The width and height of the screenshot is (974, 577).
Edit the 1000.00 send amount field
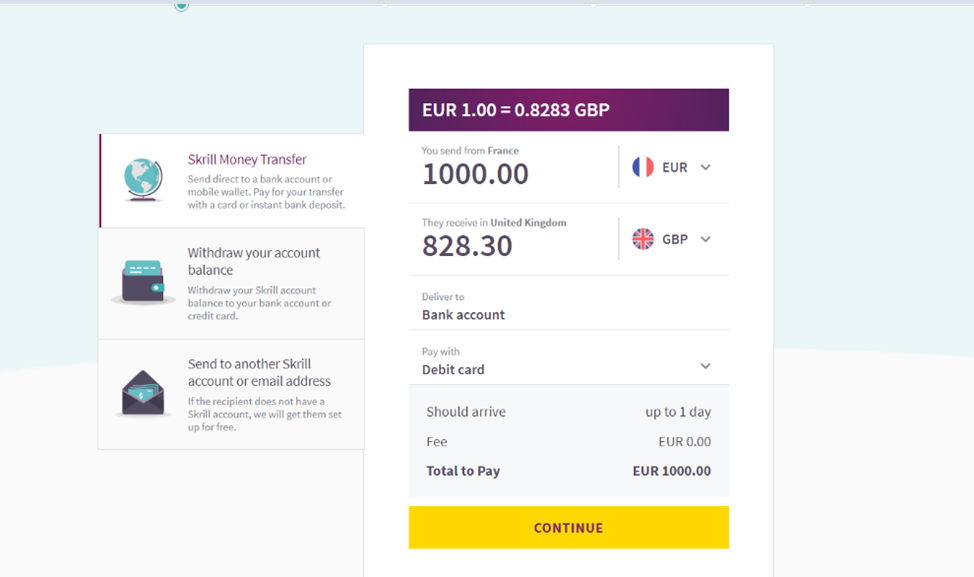(476, 174)
